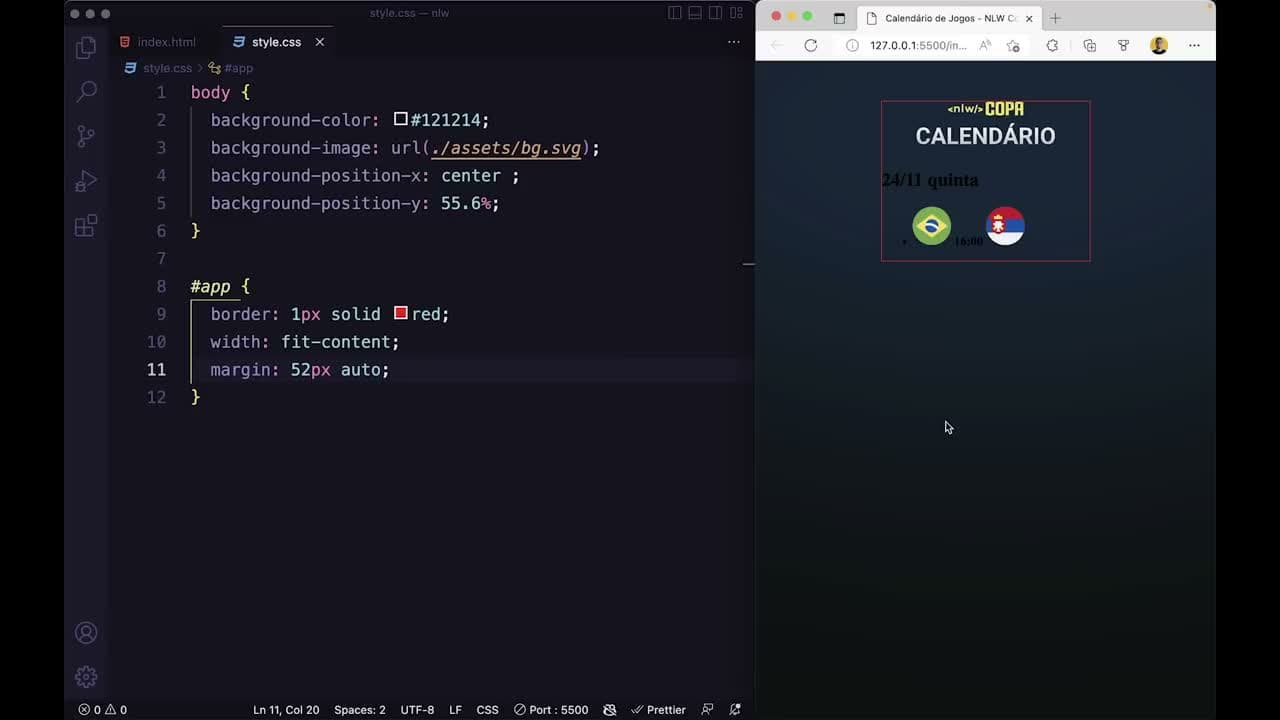Open notifications bell in status bar
Viewport: 1280px width, 720px height.
(x=735, y=710)
